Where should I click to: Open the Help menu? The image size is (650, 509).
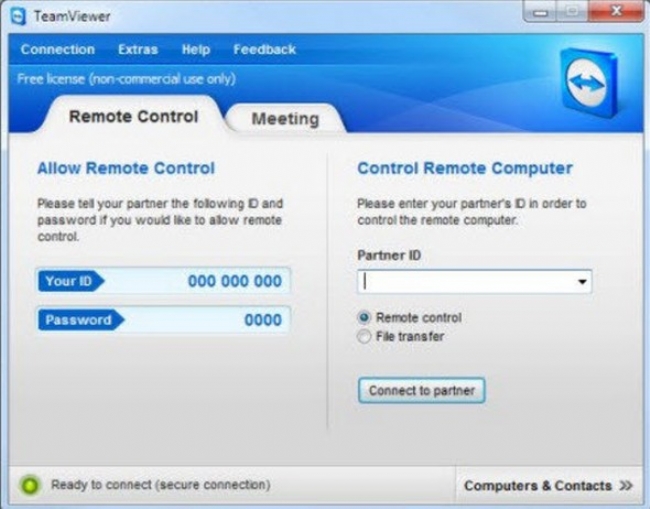[196, 49]
